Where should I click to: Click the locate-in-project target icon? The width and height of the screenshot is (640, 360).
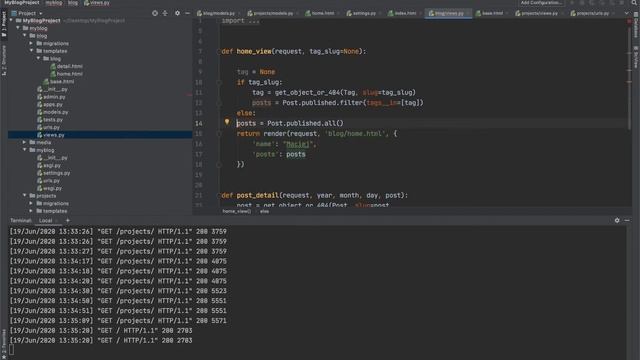(155, 13)
